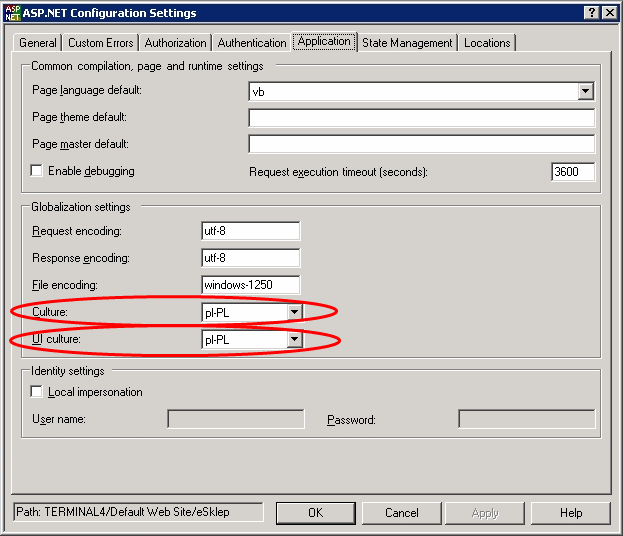Click the Request execution timeout field showing 3600
This screenshot has height=536, width=623.
(573, 172)
